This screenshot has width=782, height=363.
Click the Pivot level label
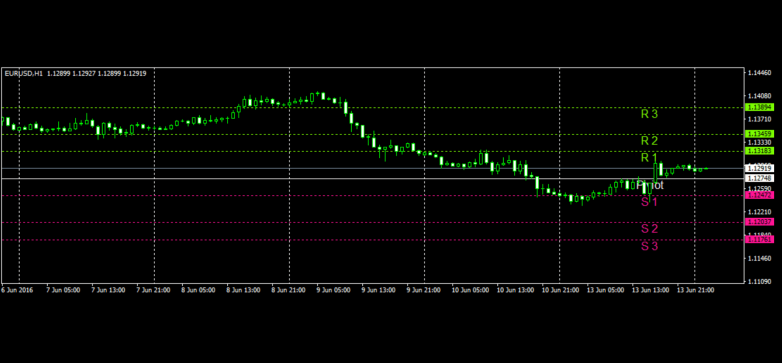[x=650, y=185]
